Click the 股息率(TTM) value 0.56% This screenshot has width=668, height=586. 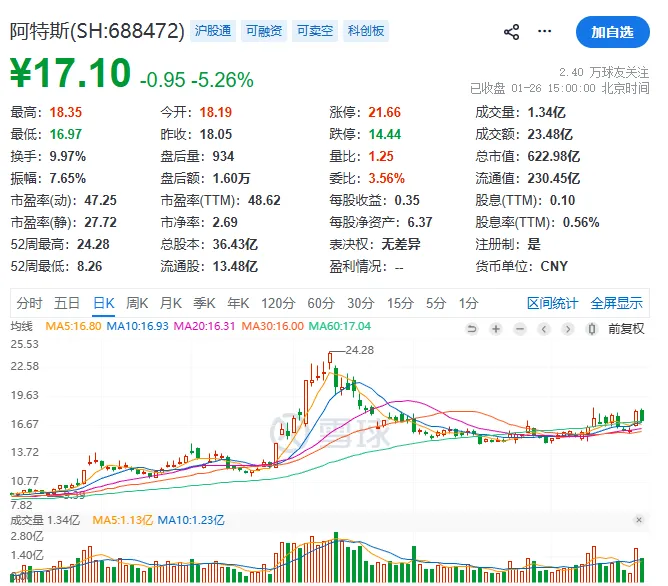coord(581,222)
